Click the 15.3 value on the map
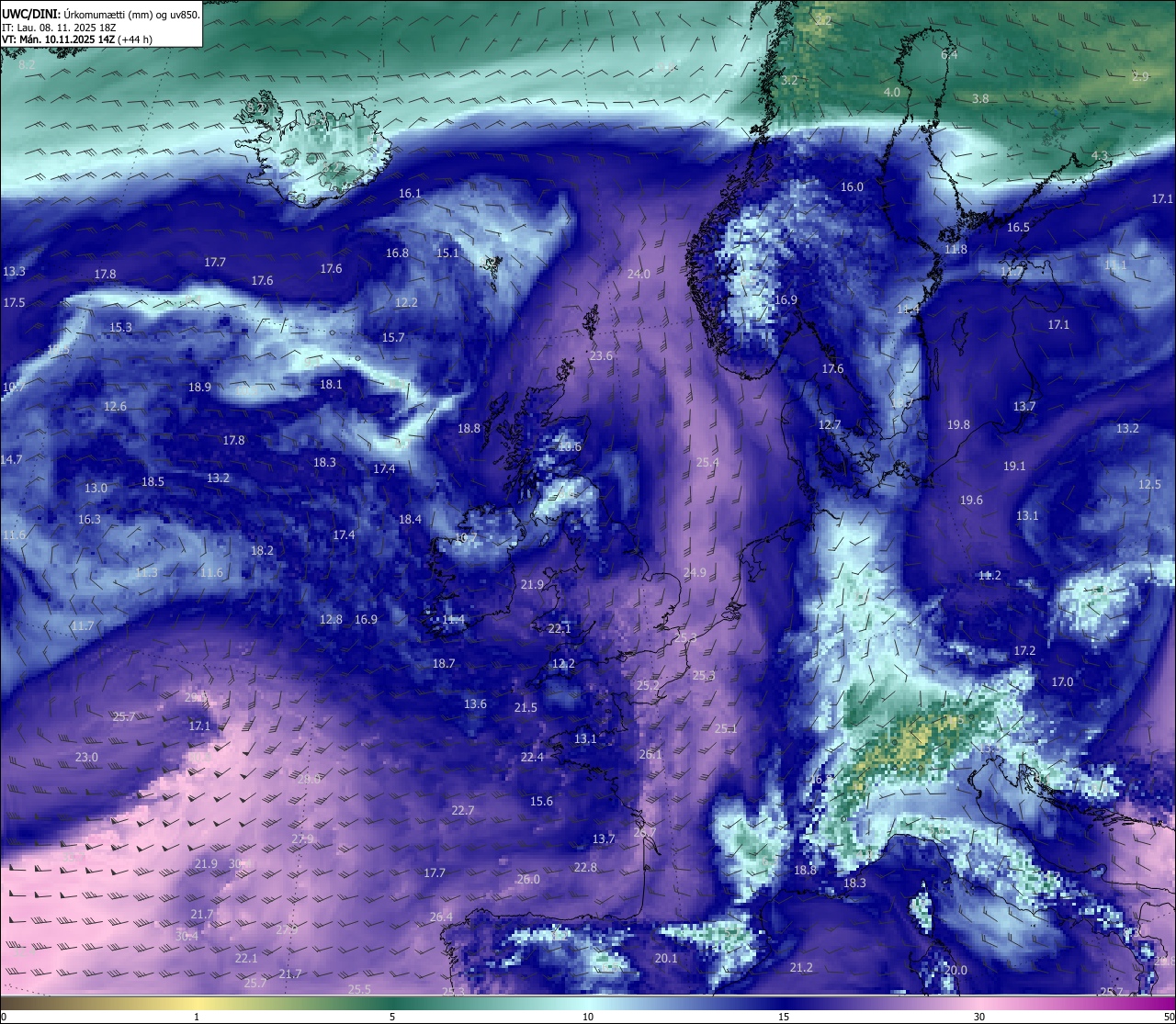The image size is (1176, 1024). tap(120, 327)
